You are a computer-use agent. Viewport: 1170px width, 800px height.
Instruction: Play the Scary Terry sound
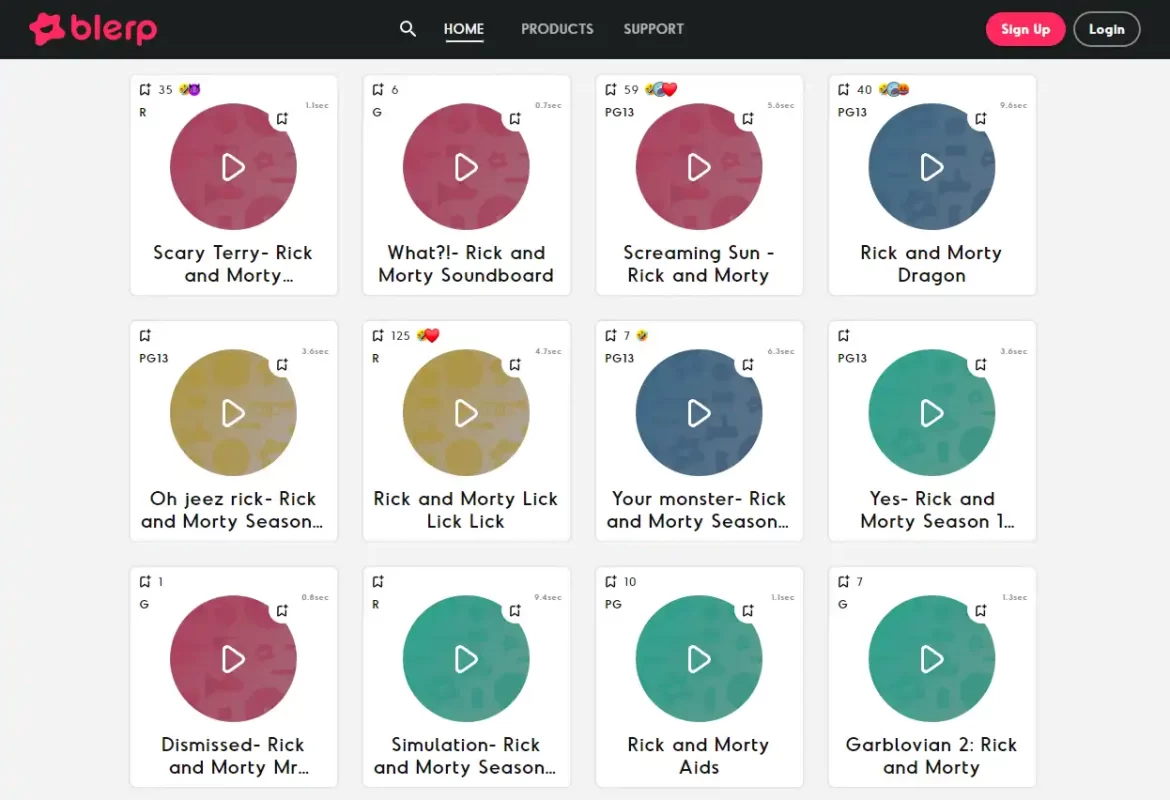[x=233, y=167]
